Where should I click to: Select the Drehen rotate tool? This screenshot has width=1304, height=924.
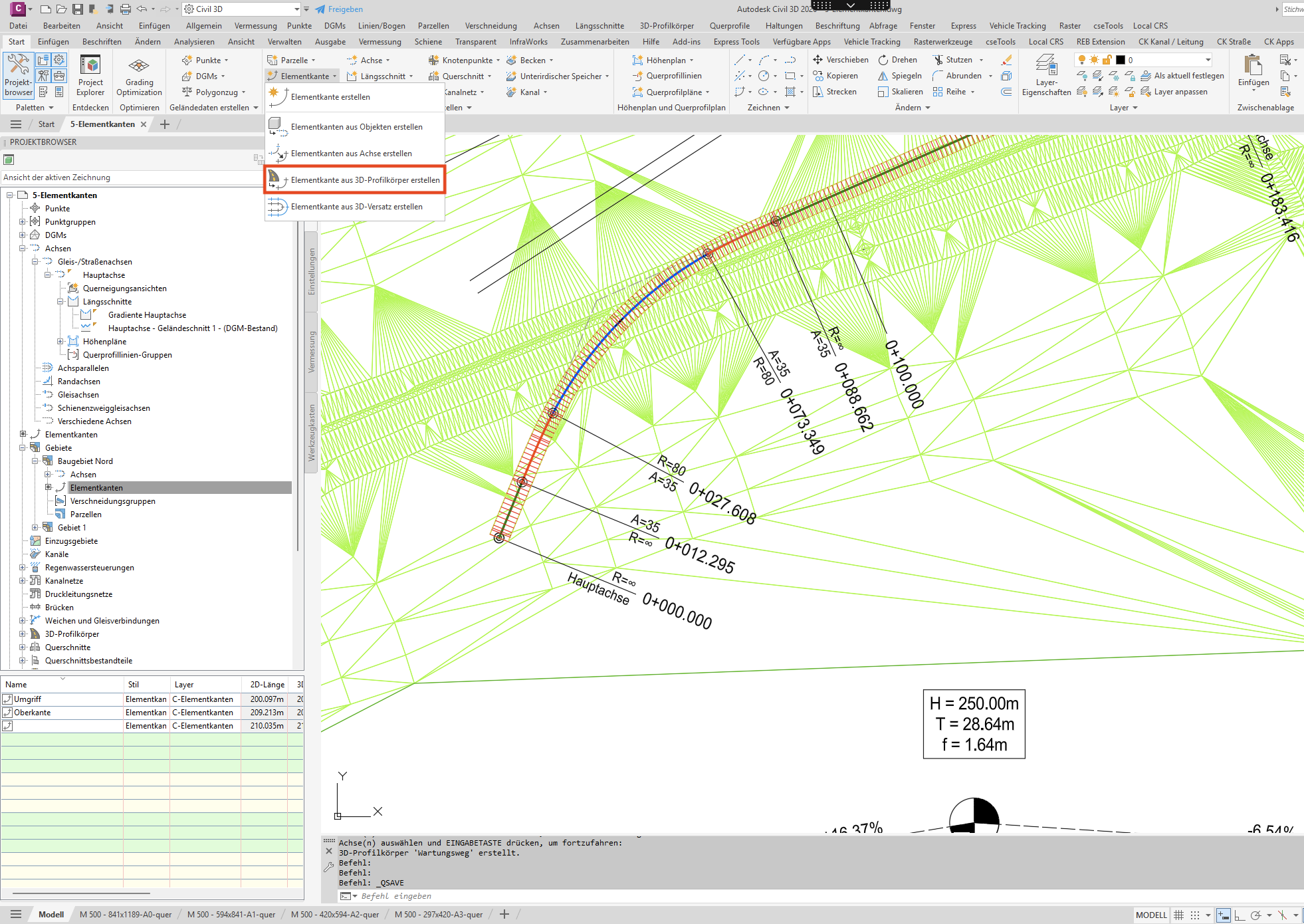tap(897, 60)
